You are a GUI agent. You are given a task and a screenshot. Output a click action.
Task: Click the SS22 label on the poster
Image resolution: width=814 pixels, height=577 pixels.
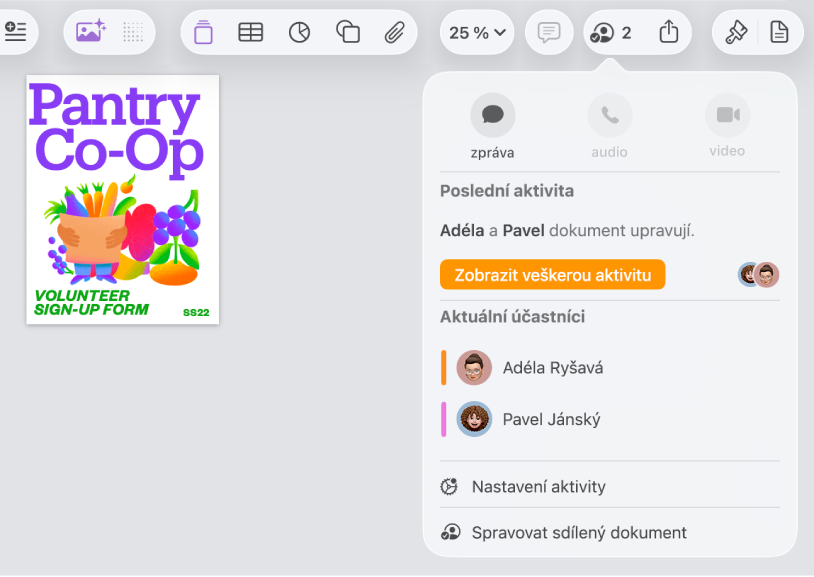196,312
